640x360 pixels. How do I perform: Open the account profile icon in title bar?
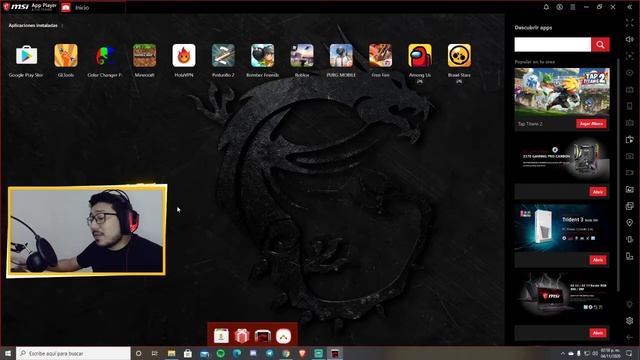click(x=560, y=7)
